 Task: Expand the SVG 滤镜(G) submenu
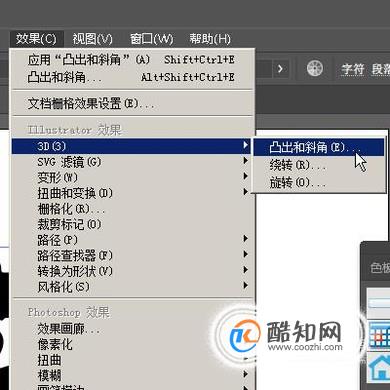[131, 162]
